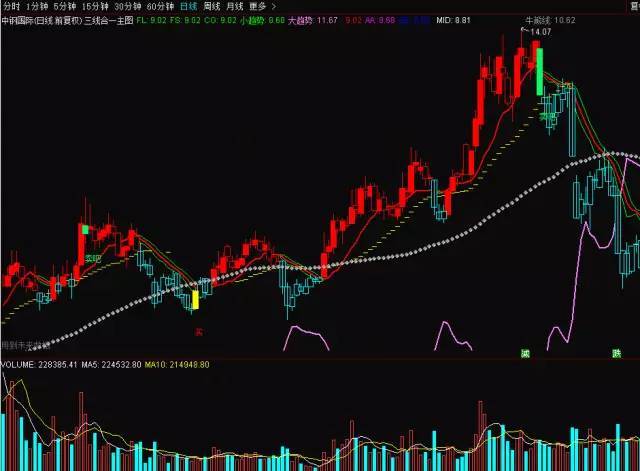This screenshot has height=471, width=640.
Task: Select the 15分钟 period tab
Action: (95, 7)
